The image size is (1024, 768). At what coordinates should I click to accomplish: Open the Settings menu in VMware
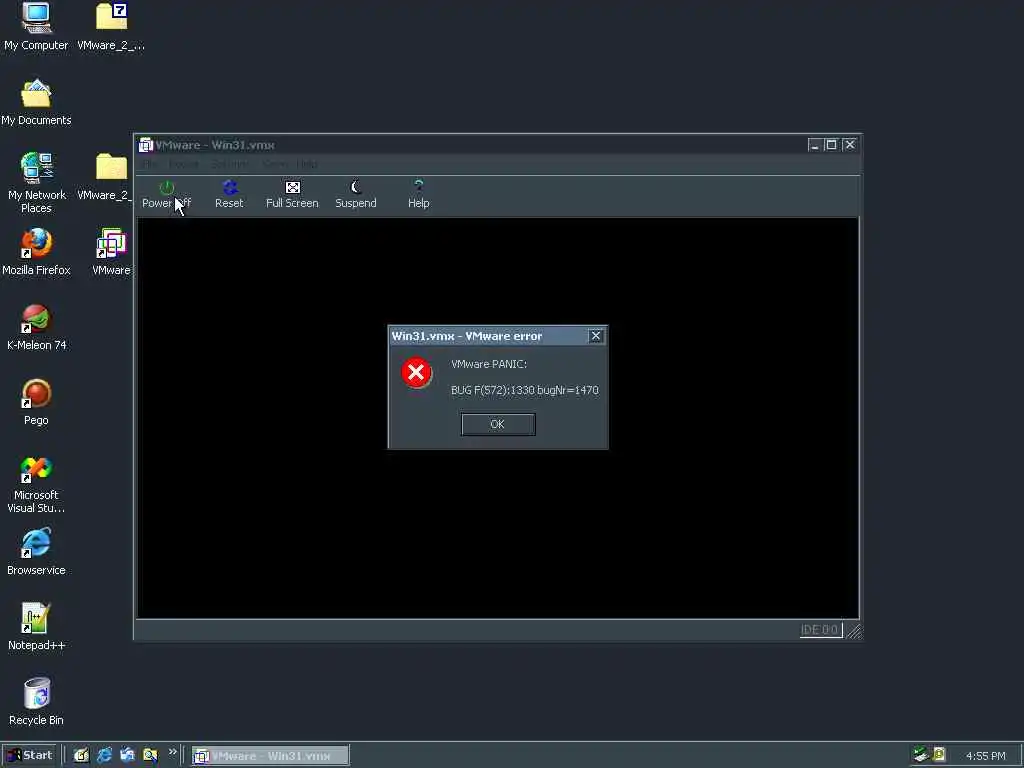tap(230, 163)
